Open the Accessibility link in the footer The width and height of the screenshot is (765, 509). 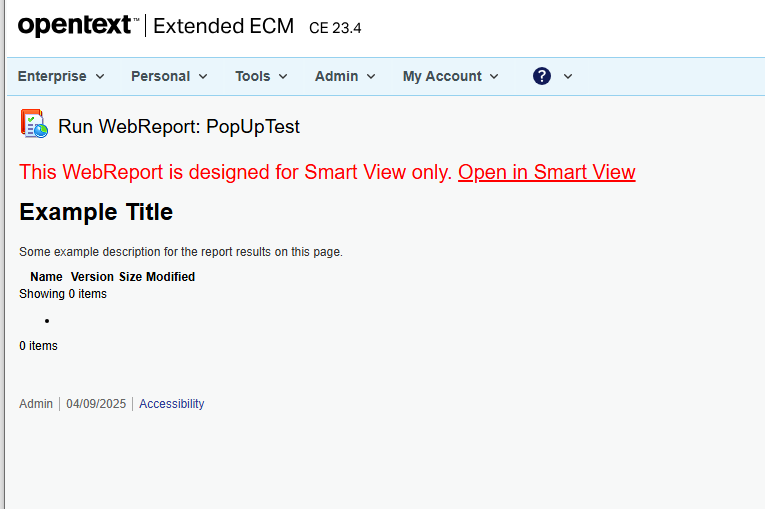172,404
